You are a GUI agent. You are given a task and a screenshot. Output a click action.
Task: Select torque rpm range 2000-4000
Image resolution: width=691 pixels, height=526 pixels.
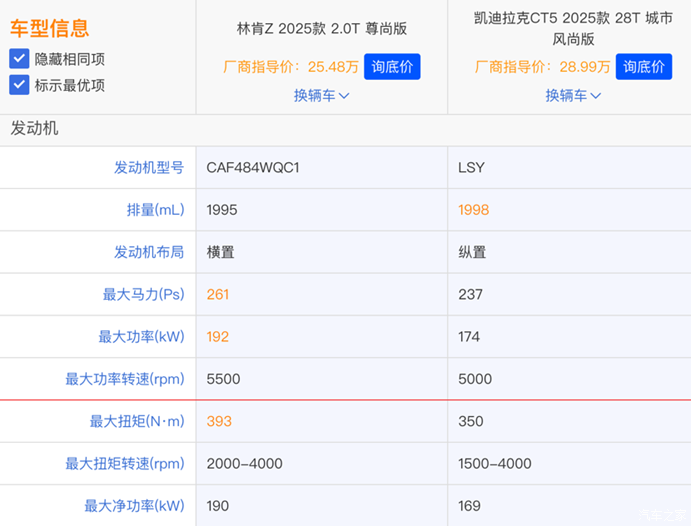tap(245, 463)
